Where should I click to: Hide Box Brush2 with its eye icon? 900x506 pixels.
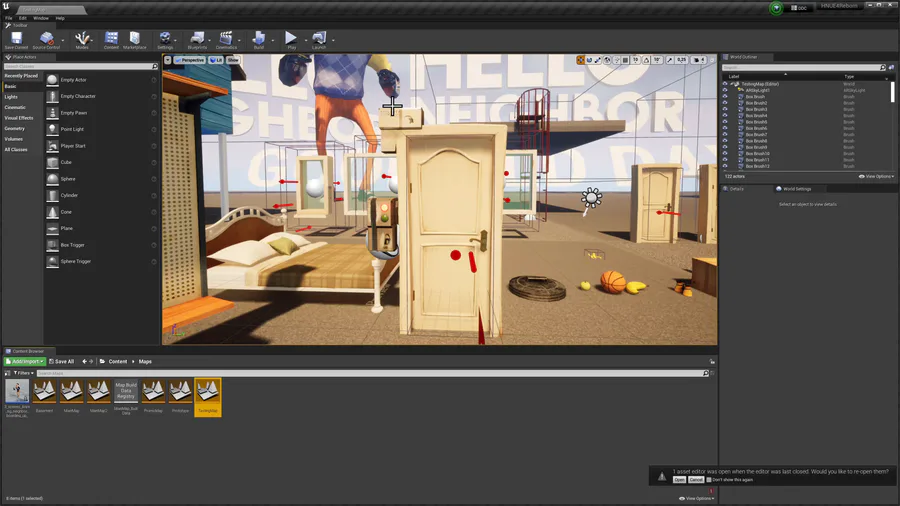[x=725, y=103]
